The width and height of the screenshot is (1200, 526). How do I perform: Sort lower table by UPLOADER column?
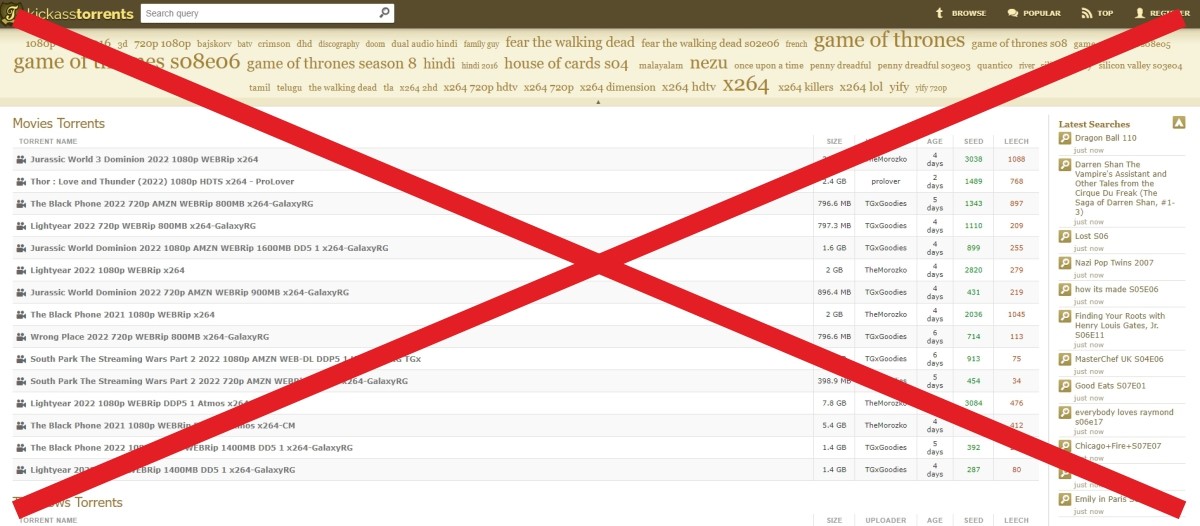tap(885, 520)
